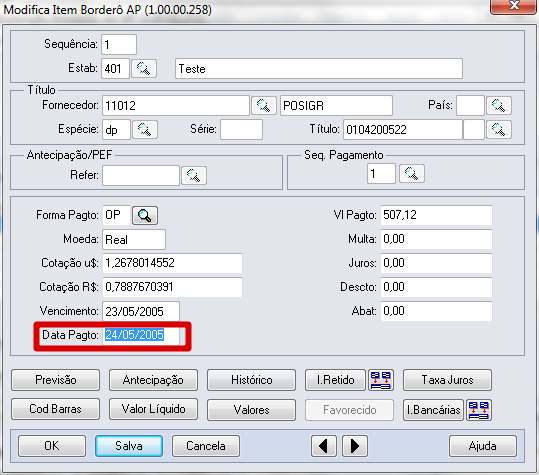The width and height of the screenshot is (539, 475).
Task: Click the Moeda field showing Real
Action: point(134,240)
